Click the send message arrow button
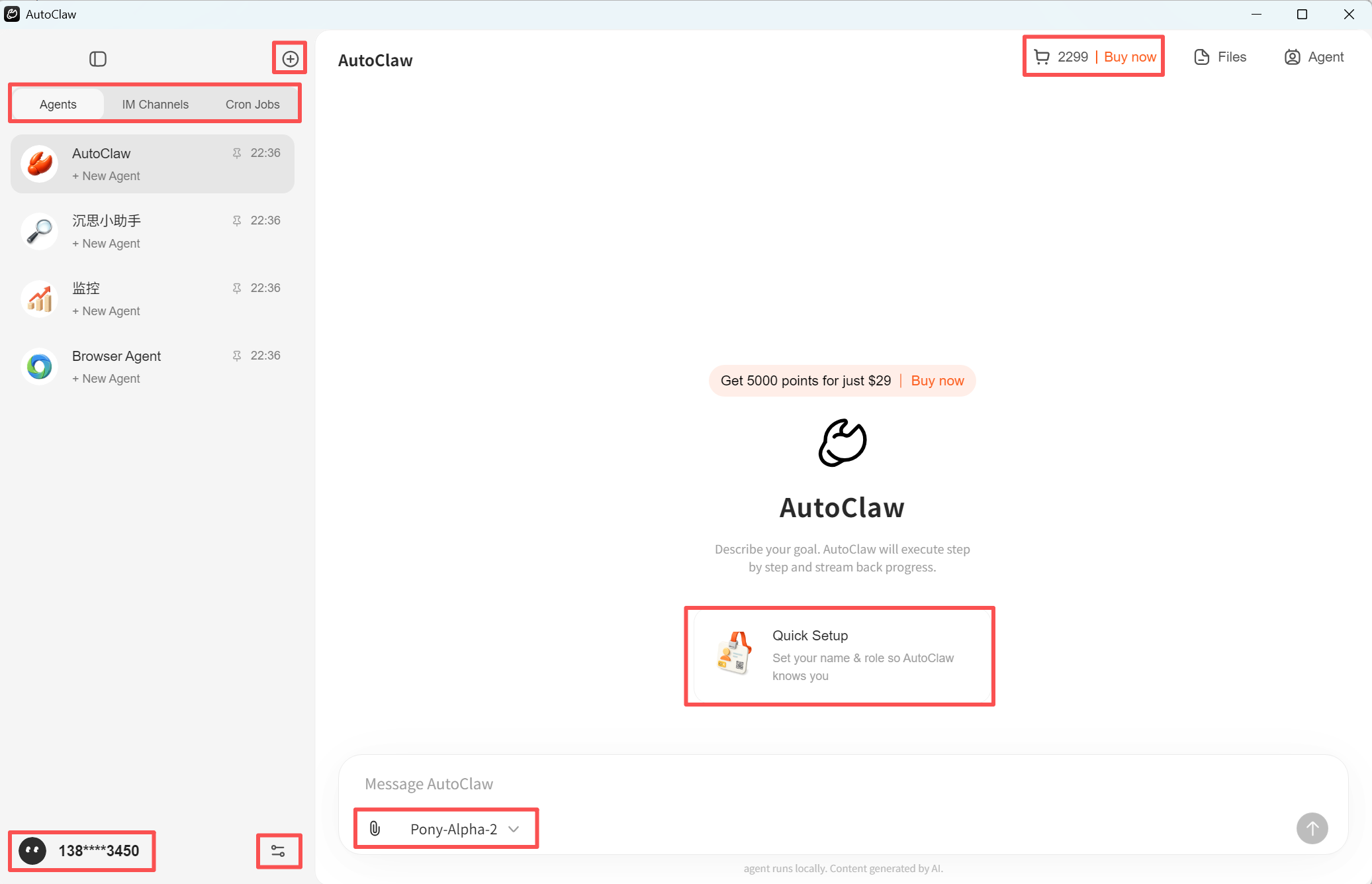Image resolution: width=1372 pixels, height=884 pixels. pyautogui.click(x=1312, y=828)
